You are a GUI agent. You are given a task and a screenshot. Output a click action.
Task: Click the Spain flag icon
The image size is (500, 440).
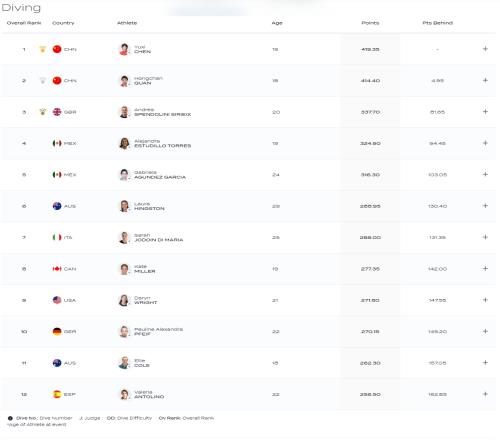tap(57, 394)
